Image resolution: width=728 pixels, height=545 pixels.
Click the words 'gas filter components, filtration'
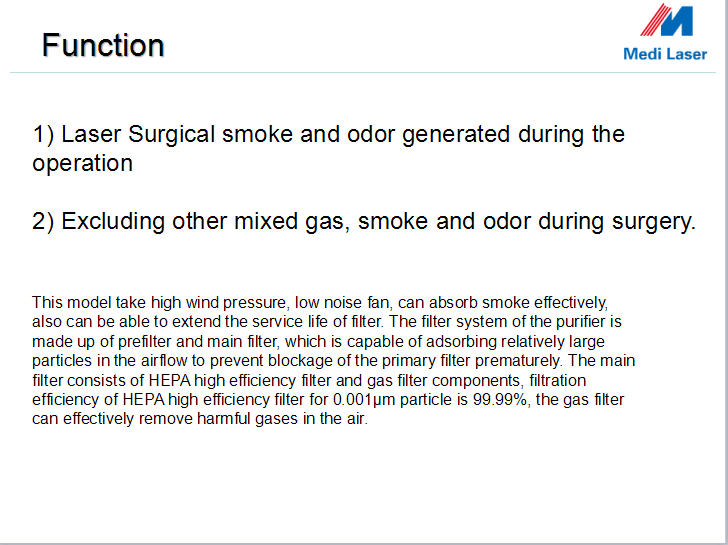point(476,381)
